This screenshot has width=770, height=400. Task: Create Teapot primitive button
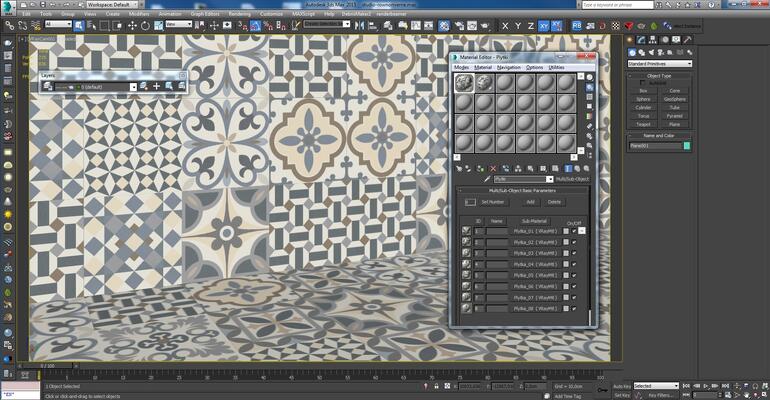point(643,125)
